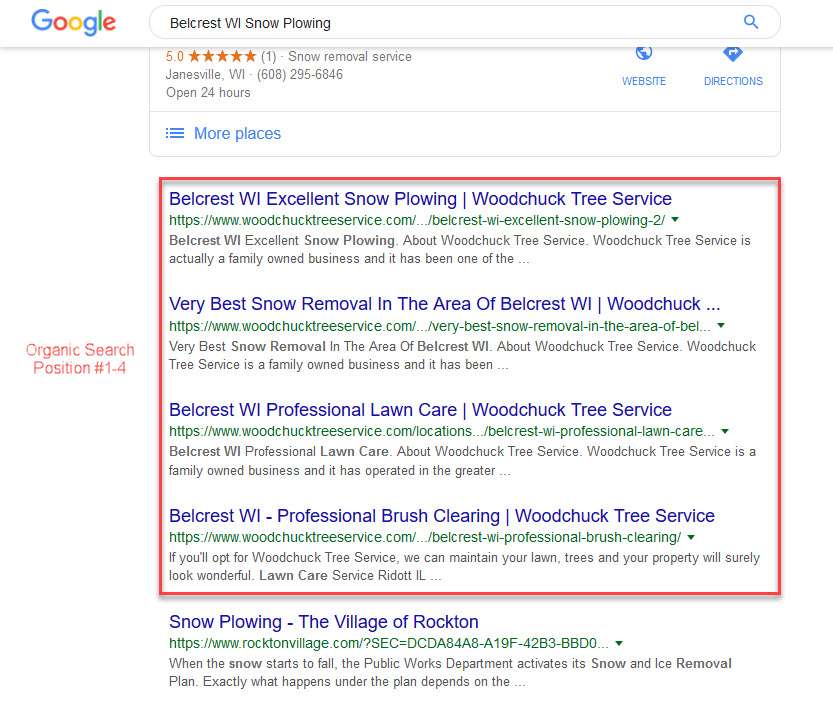This screenshot has height=712, width=833.
Task: Click the Directions diamond icon
Action: coord(733,53)
